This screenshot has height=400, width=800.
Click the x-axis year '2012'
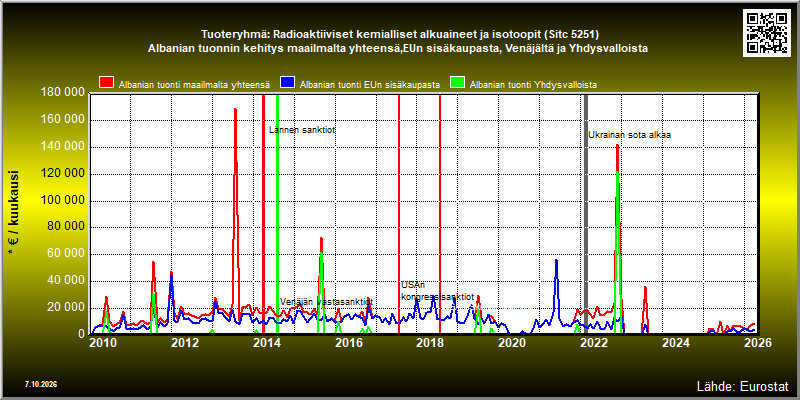[185, 343]
